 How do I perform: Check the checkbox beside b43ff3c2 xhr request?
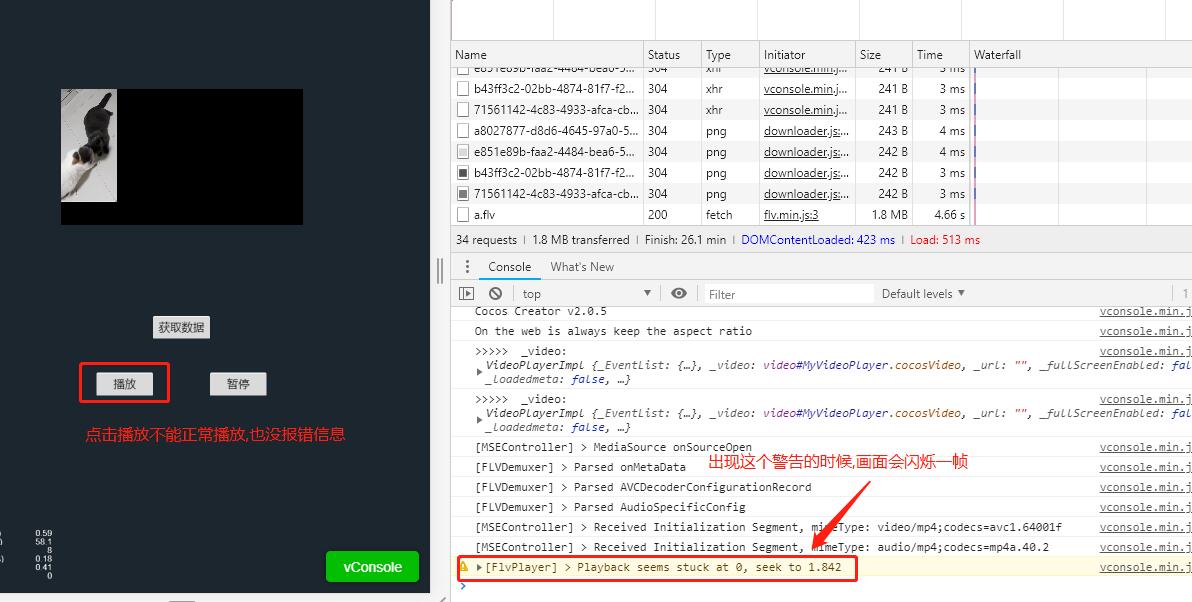coord(463,88)
